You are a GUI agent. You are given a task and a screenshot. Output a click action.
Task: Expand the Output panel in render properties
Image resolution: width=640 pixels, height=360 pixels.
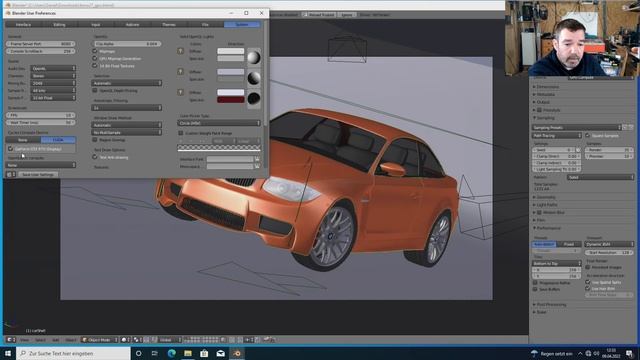tap(543, 102)
